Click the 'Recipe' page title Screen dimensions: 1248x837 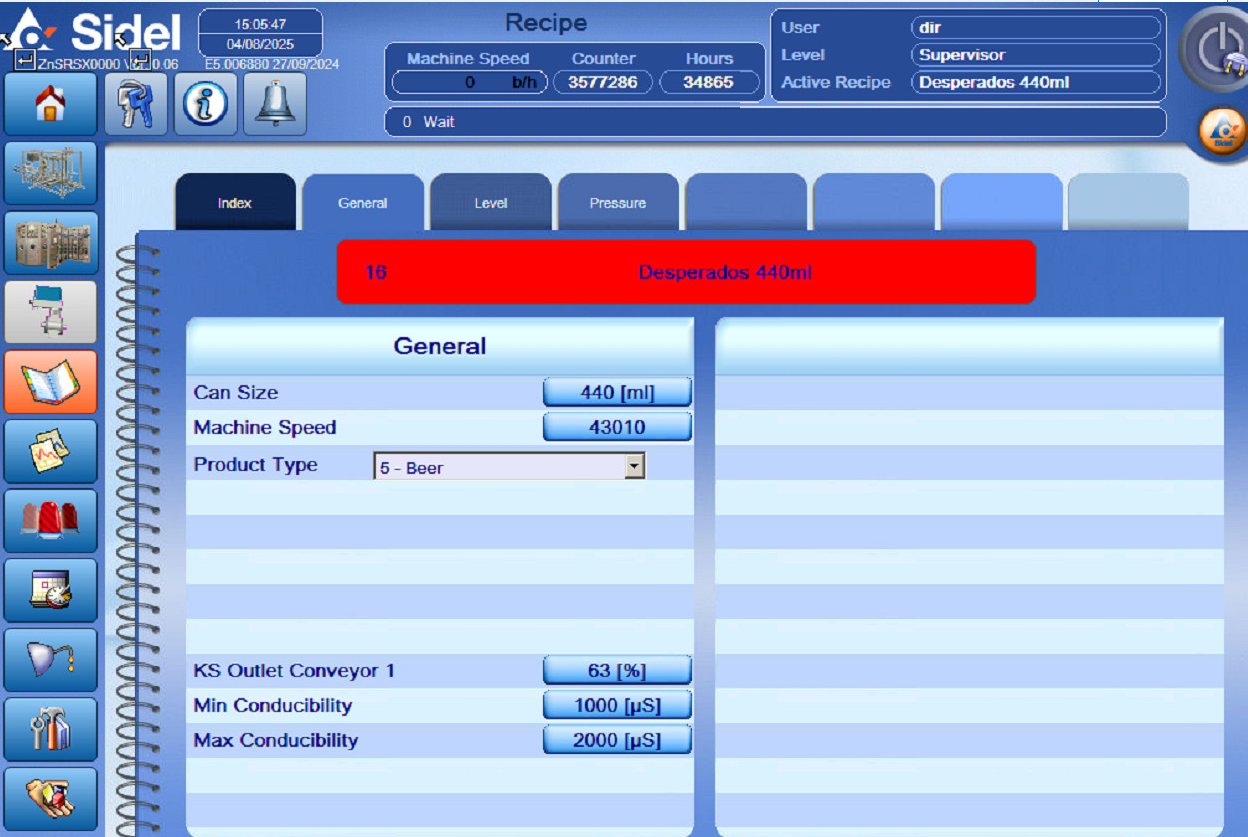tap(546, 23)
